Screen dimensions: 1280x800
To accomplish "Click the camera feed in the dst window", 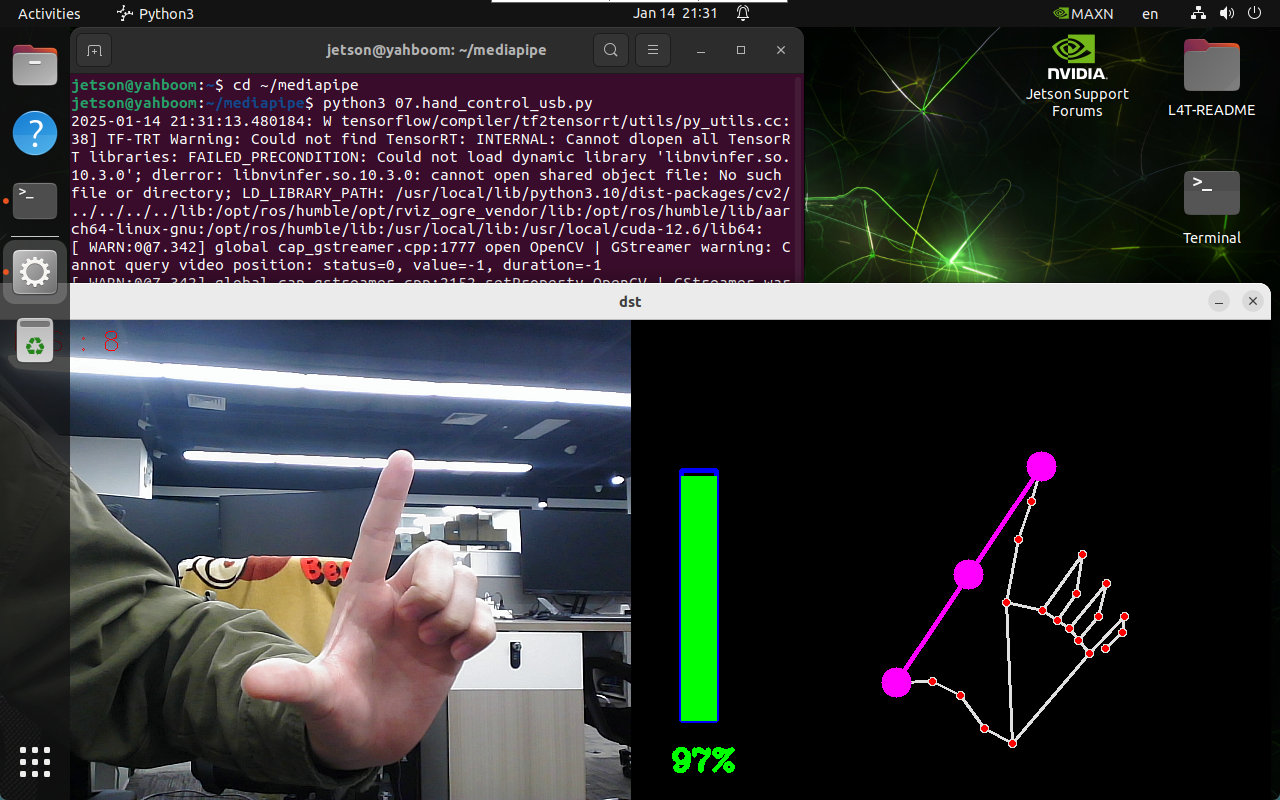I will (x=350, y=560).
